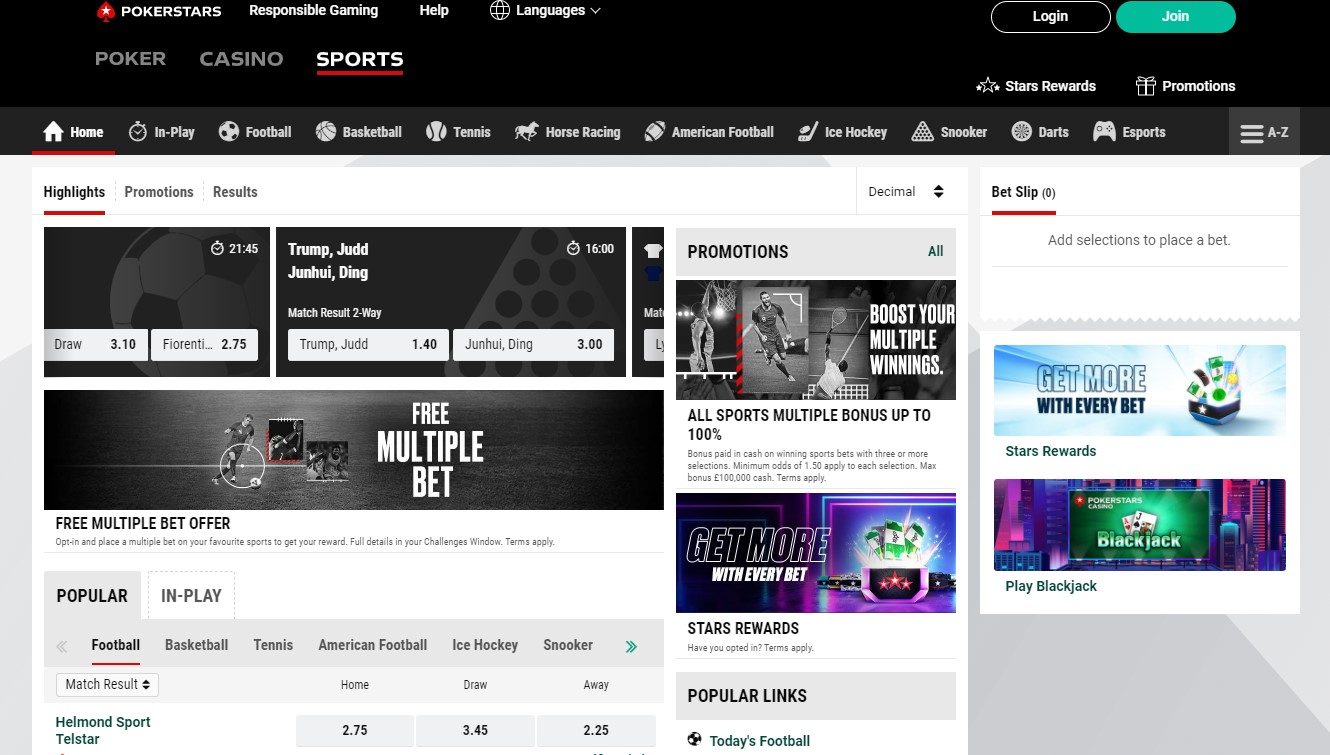Select the Darts board icon
The image size is (1330, 755).
coord(1022,132)
